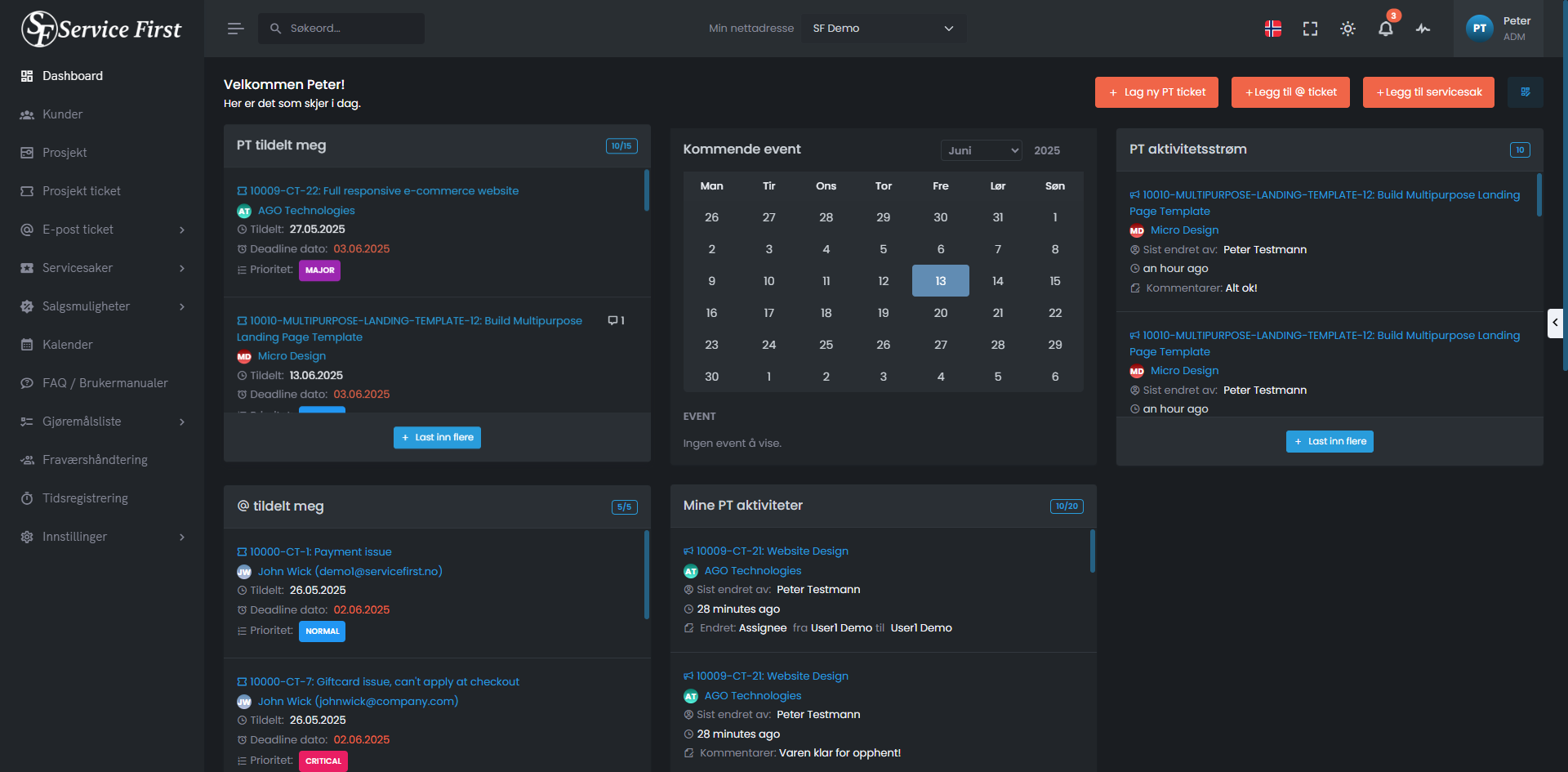Open the 10009-CT-22 e-commerce website ticket link

point(384,191)
